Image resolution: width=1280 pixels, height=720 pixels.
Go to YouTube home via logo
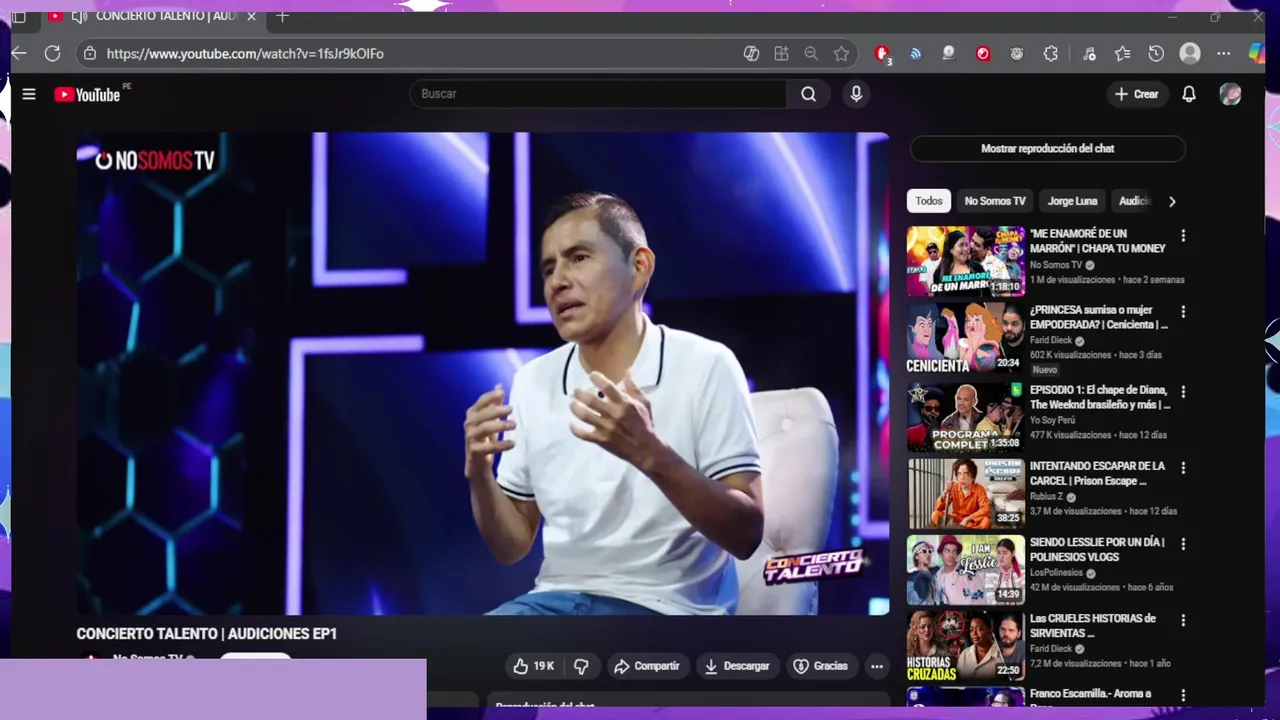[x=88, y=94]
